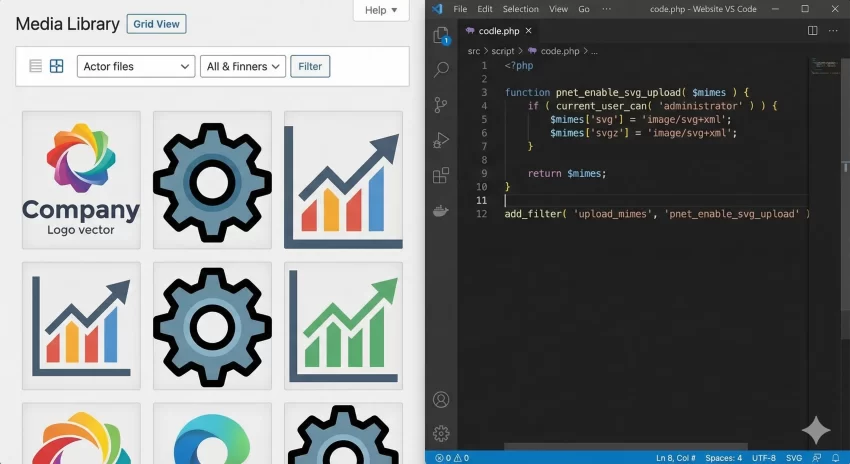850x464 pixels.
Task: Open the 'All & Finners' dropdown
Action: [243, 67]
